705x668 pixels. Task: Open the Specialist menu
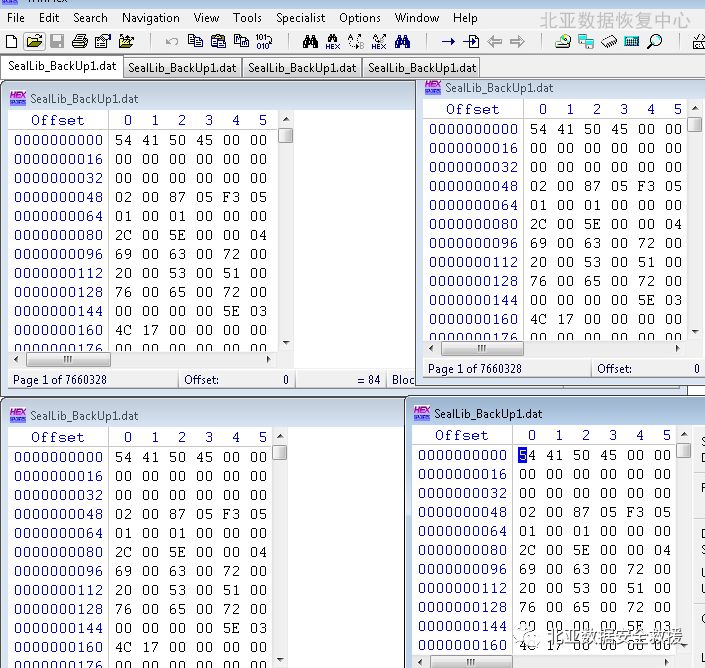(300, 18)
